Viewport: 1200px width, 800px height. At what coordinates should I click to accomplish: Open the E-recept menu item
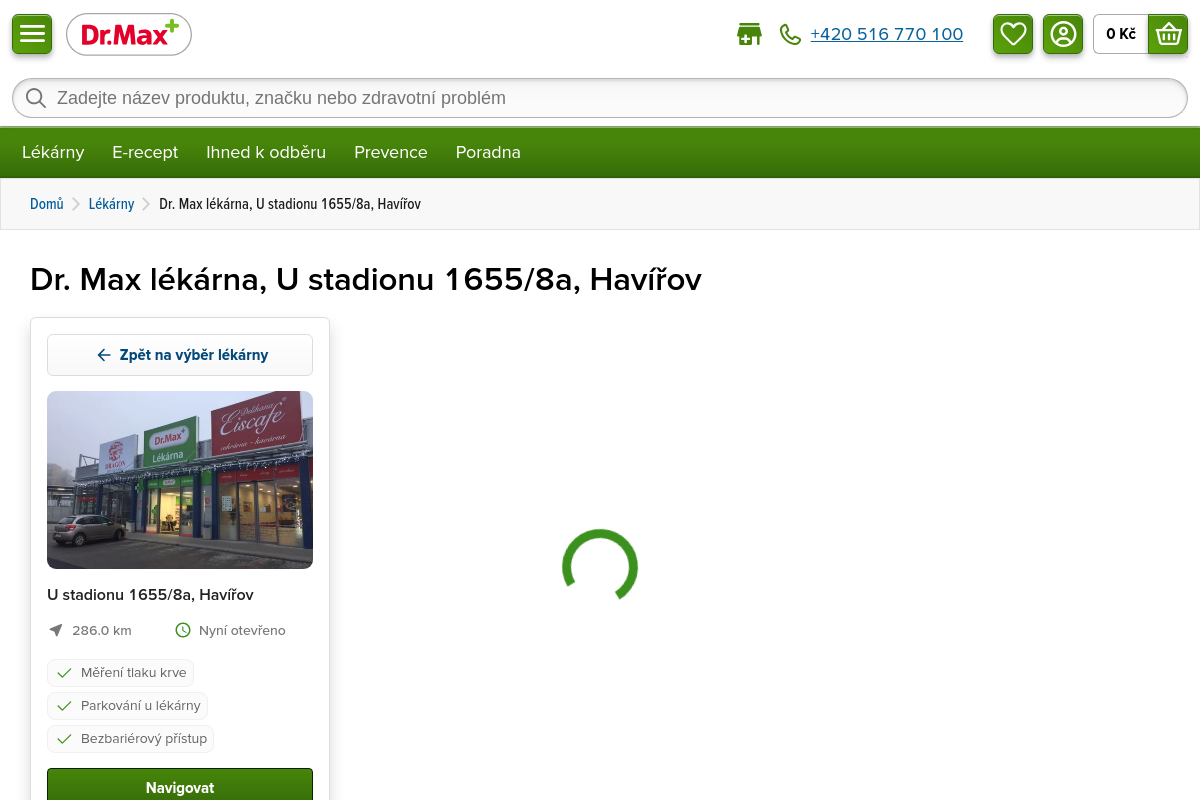point(145,152)
